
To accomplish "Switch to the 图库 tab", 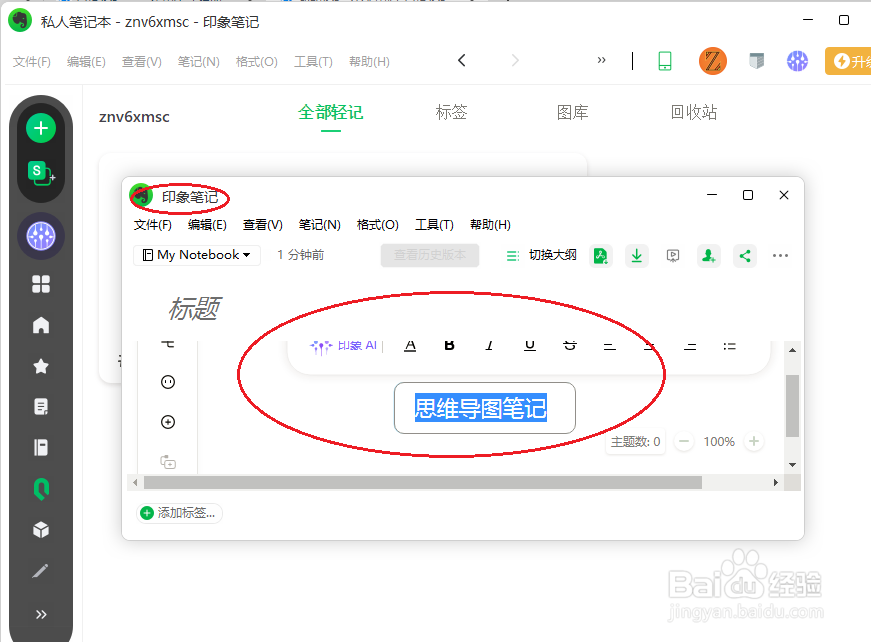I will (x=572, y=112).
